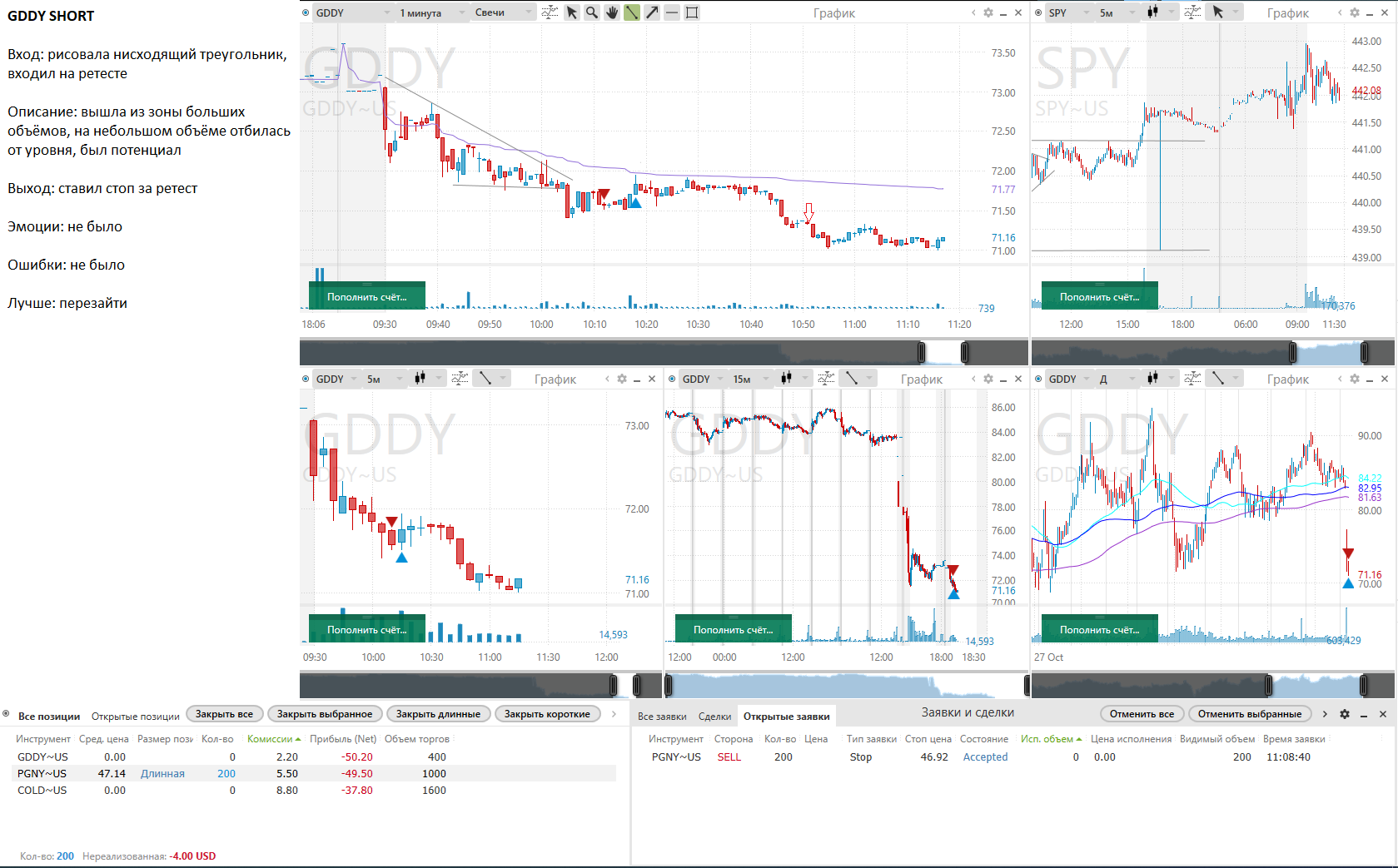Sort orders by Исп. объем column header
1398x868 pixels.
click(1051, 739)
